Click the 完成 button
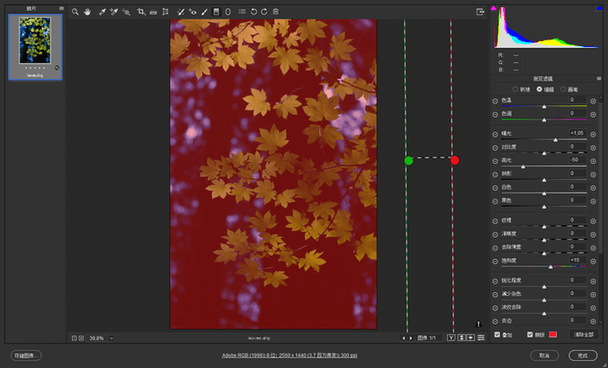608x368 pixels. coord(583,355)
